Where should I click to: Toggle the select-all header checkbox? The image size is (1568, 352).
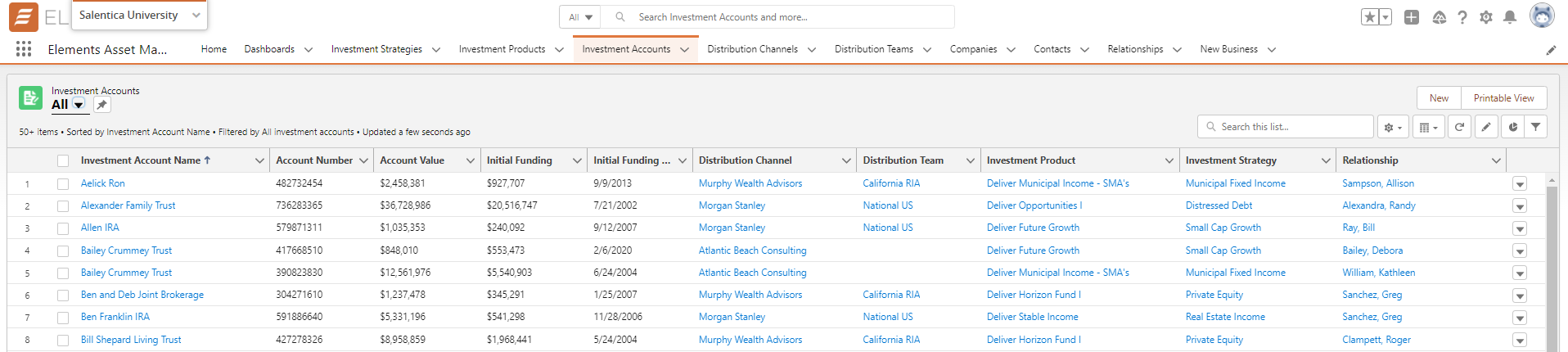point(63,160)
